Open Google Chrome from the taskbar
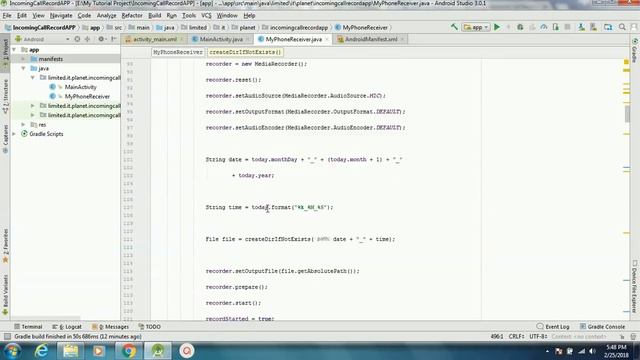 point(128,351)
